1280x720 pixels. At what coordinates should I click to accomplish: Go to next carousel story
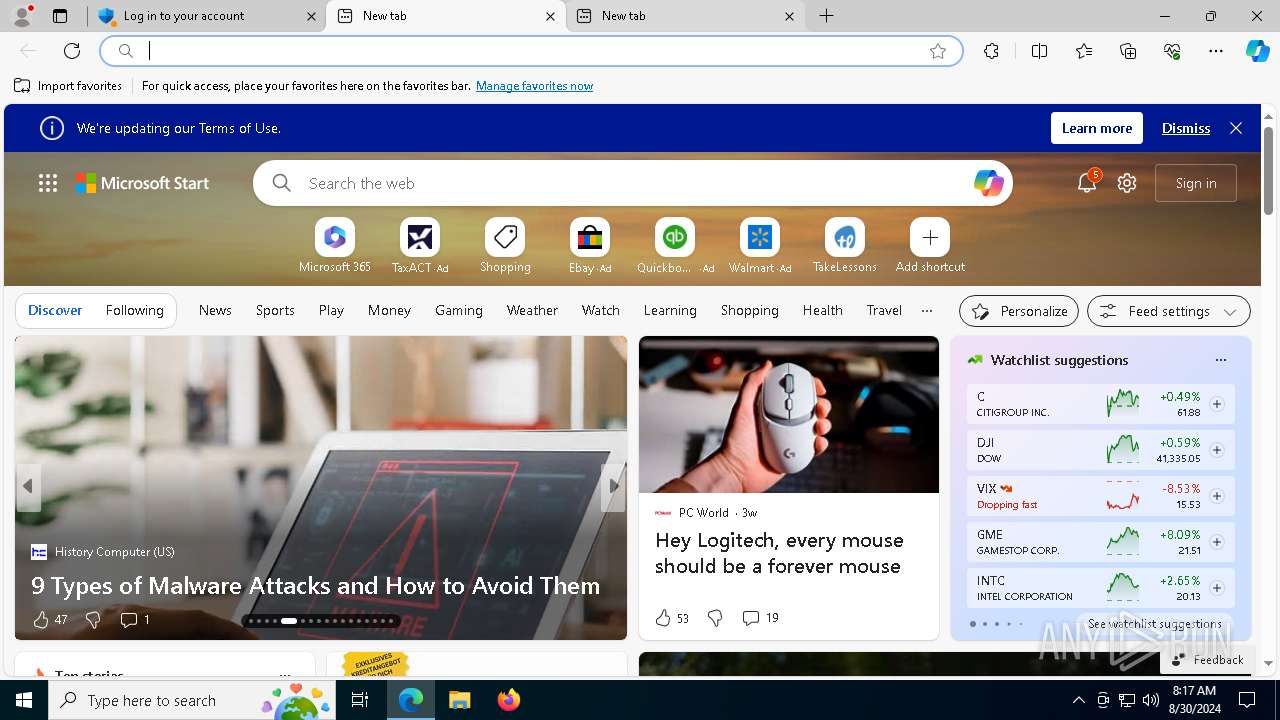(x=613, y=486)
